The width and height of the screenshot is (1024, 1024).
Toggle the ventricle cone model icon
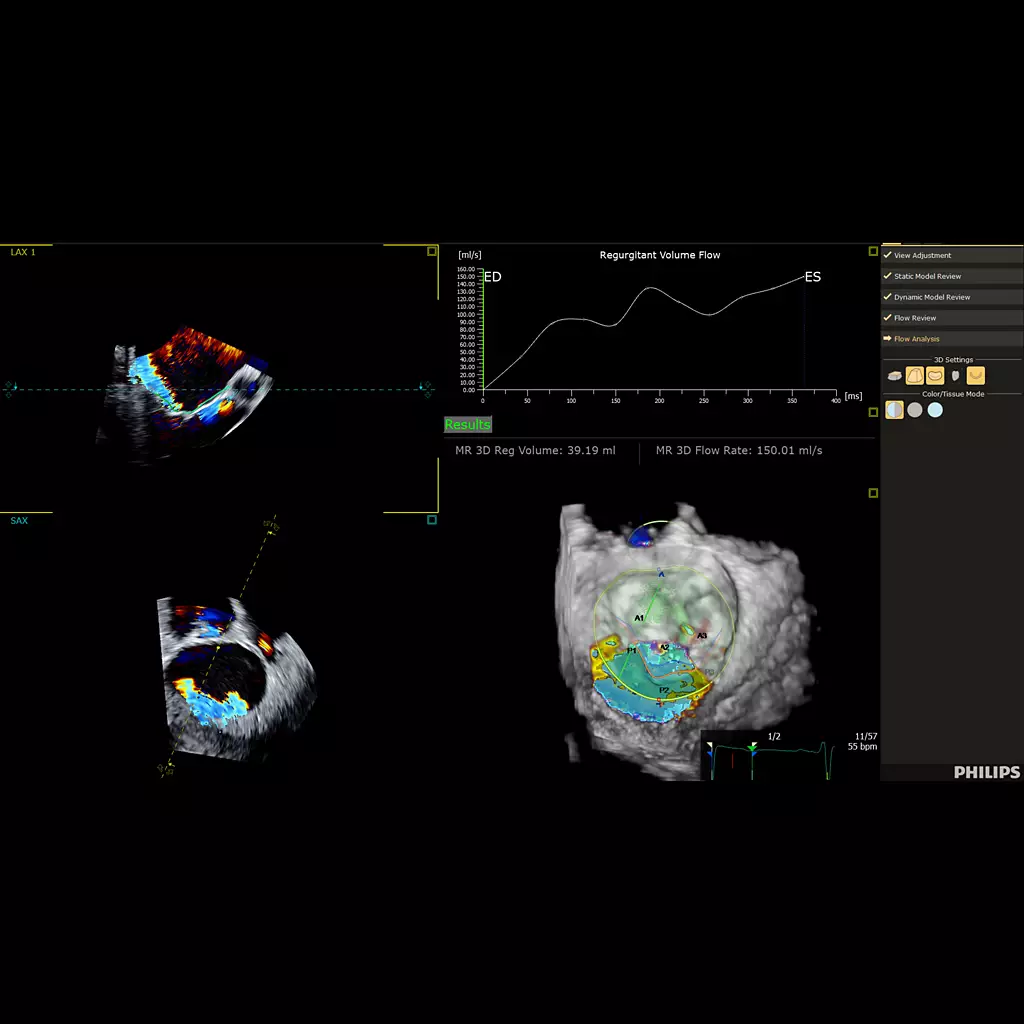[x=914, y=376]
